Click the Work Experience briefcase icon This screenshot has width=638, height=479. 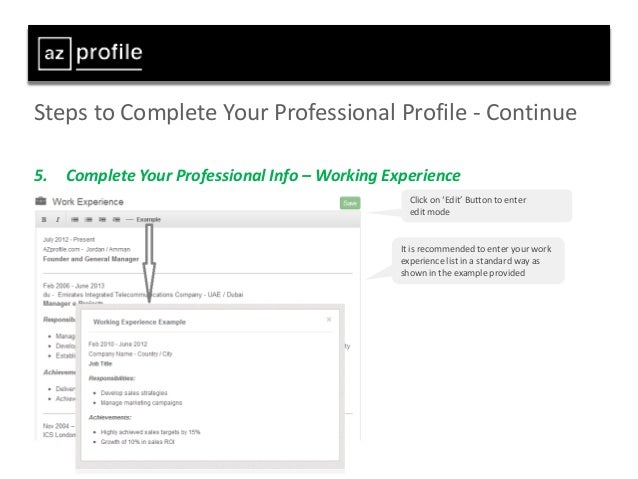(x=41, y=201)
